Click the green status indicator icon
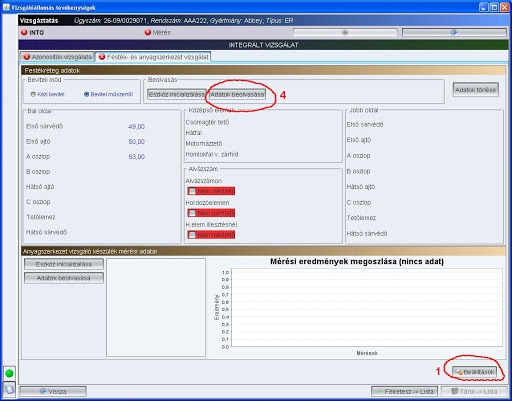The width and height of the screenshot is (512, 401). tap(9, 373)
